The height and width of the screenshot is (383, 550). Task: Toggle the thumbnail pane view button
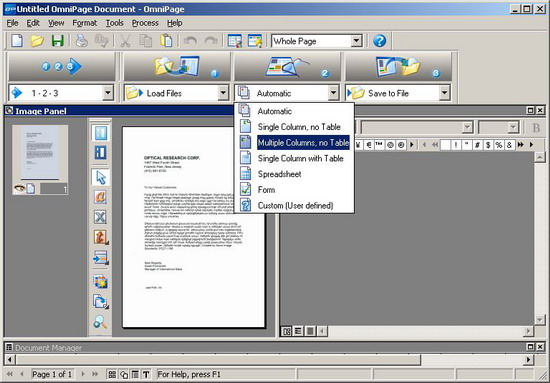(x=101, y=153)
